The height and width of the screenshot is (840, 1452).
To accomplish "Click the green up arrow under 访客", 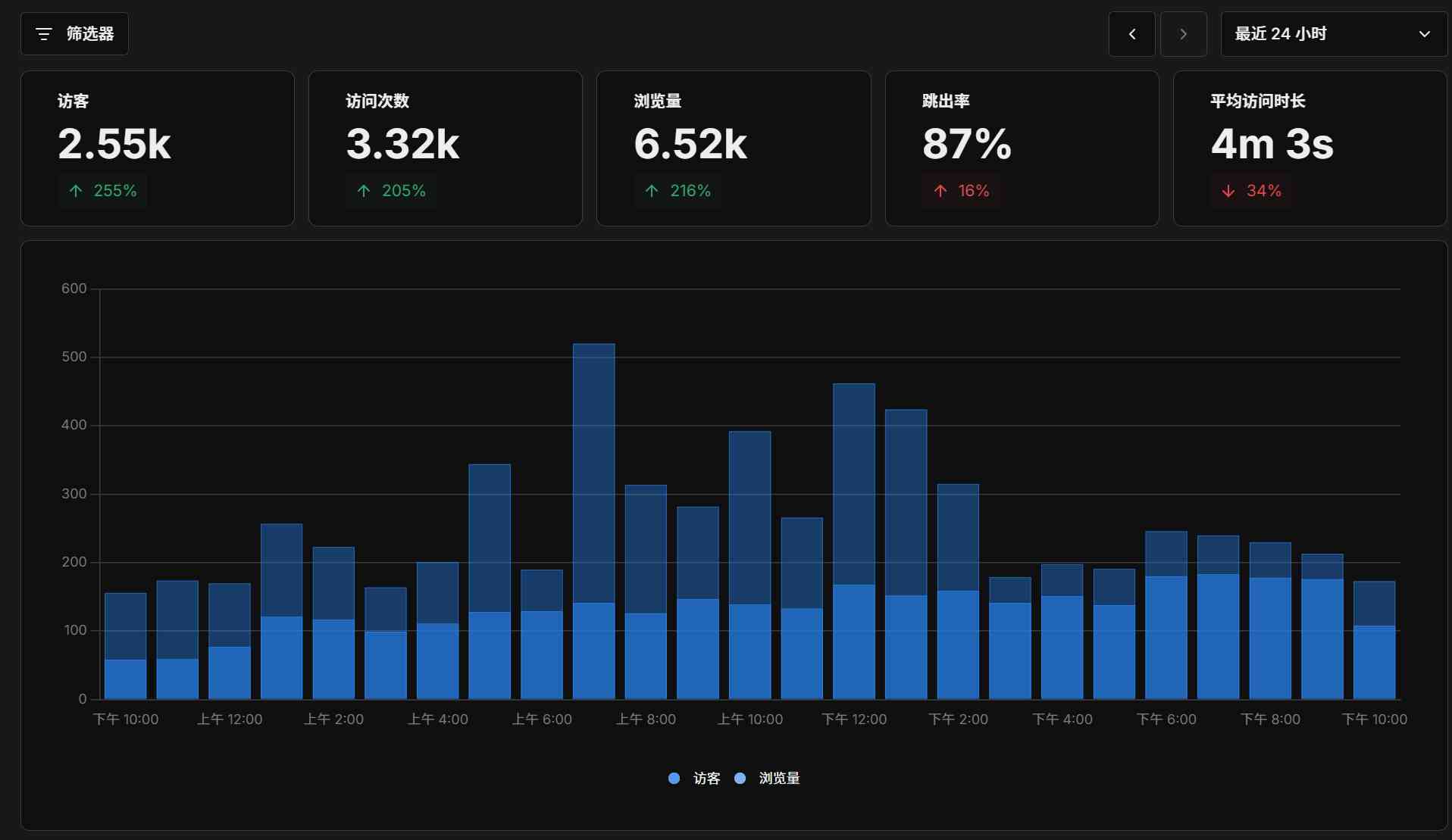I will click(x=76, y=191).
